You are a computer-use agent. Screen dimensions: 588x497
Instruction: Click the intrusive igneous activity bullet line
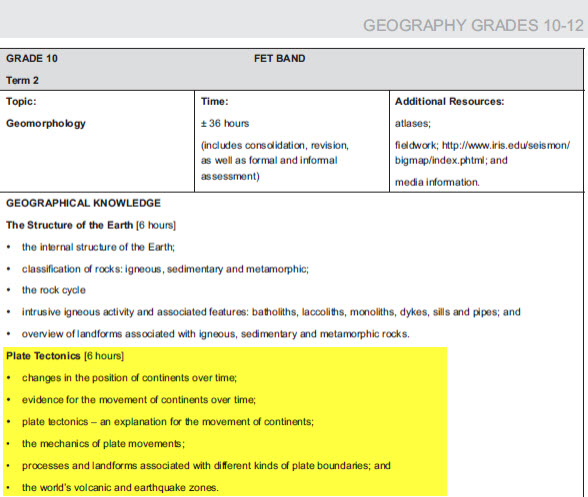[271, 312]
